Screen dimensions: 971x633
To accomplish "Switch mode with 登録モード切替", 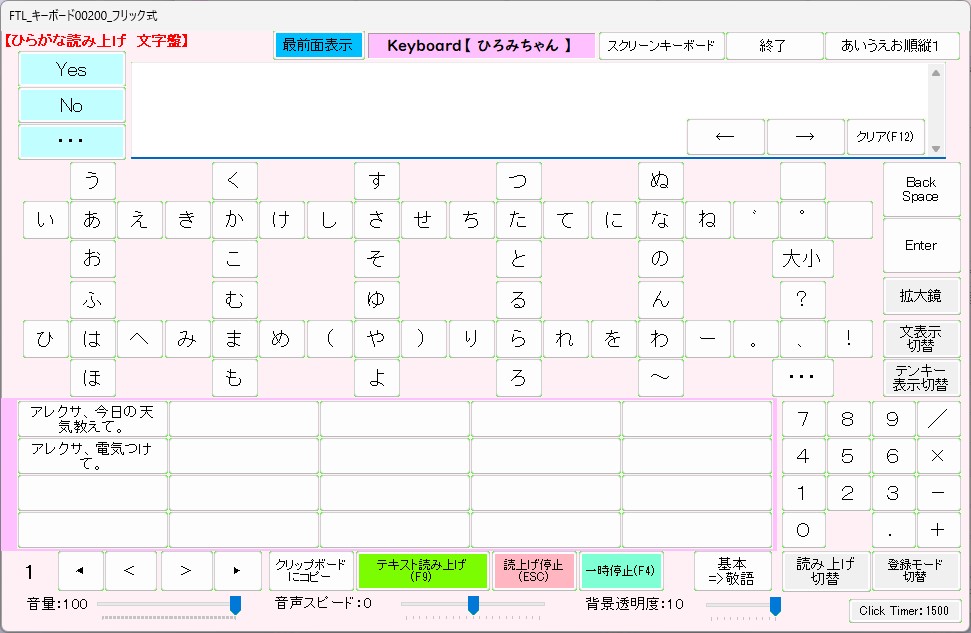I will 916,571.
